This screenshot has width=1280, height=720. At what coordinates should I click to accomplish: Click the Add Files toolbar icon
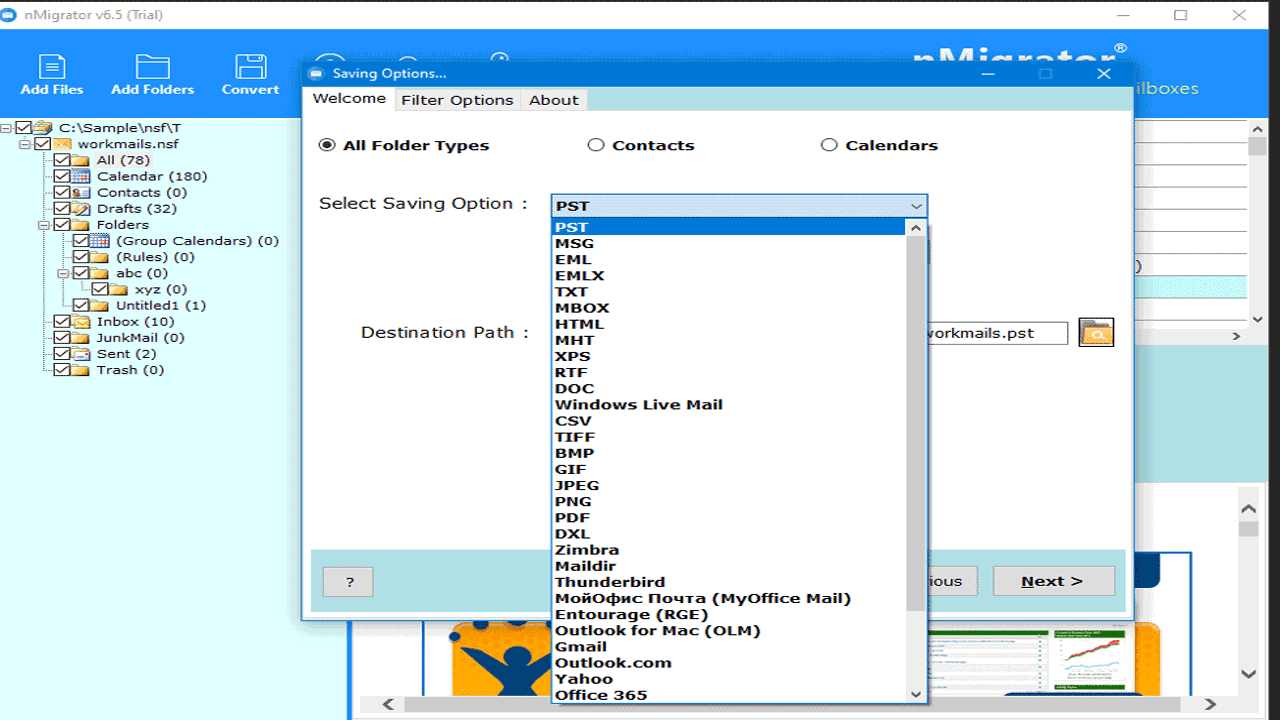(52, 67)
